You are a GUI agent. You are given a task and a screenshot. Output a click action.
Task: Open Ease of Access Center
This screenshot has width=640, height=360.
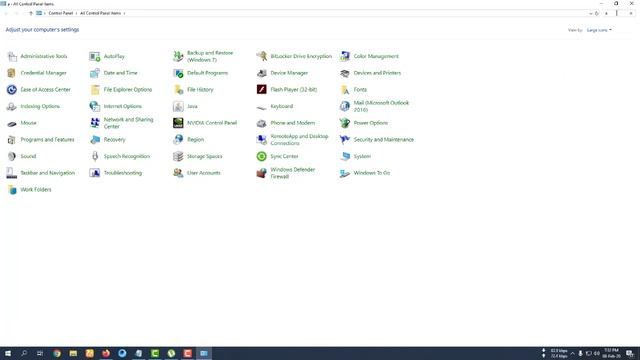point(39,90)
